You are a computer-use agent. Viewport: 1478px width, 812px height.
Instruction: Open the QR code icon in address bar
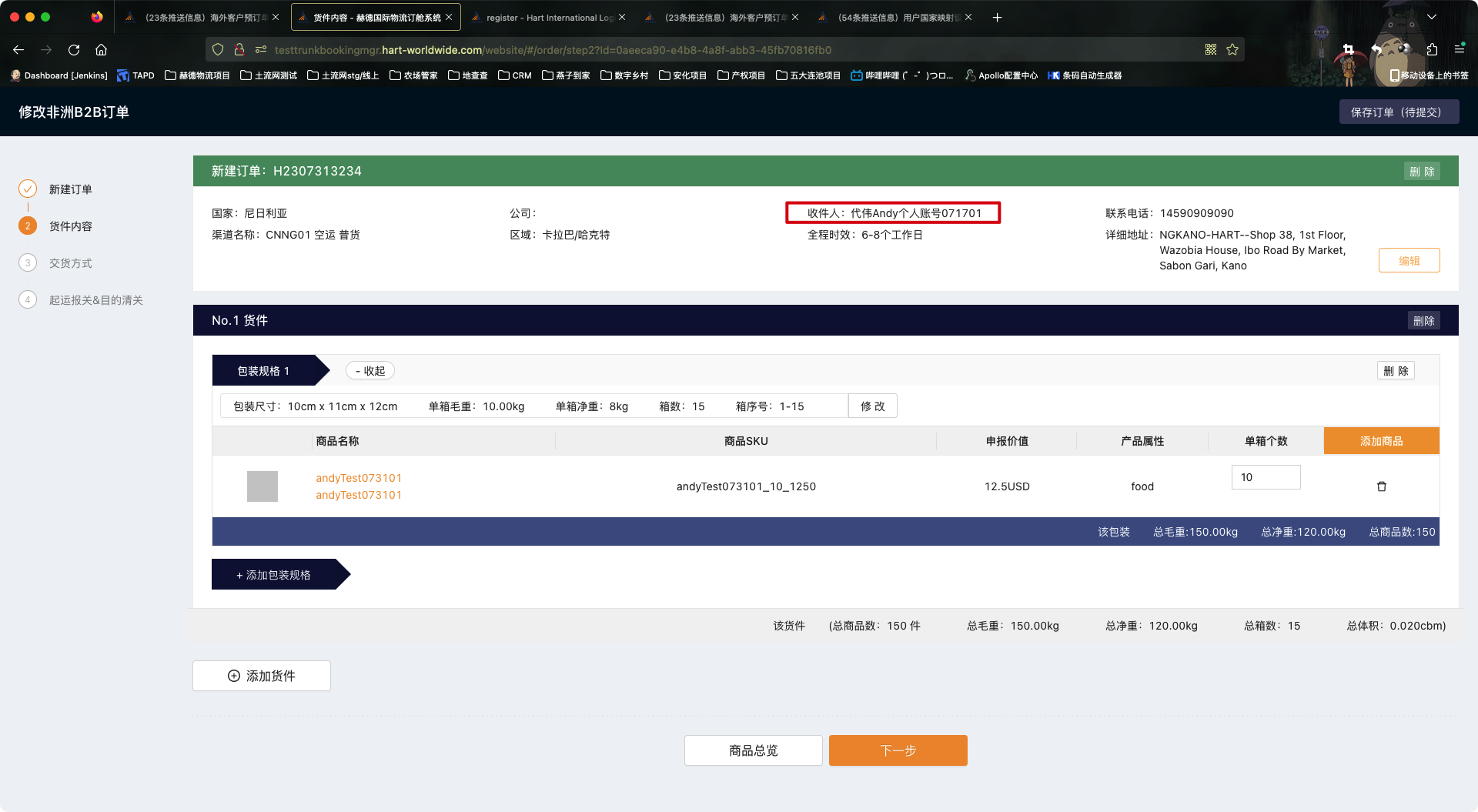[x=1211, y=50]
